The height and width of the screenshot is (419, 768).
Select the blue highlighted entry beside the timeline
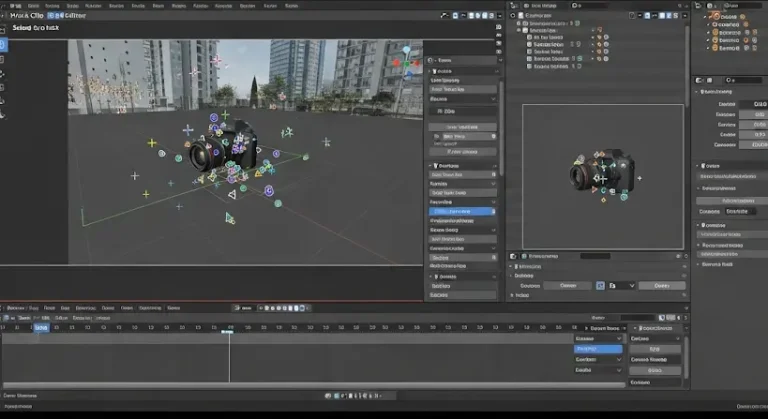click(x=598, y=349)
